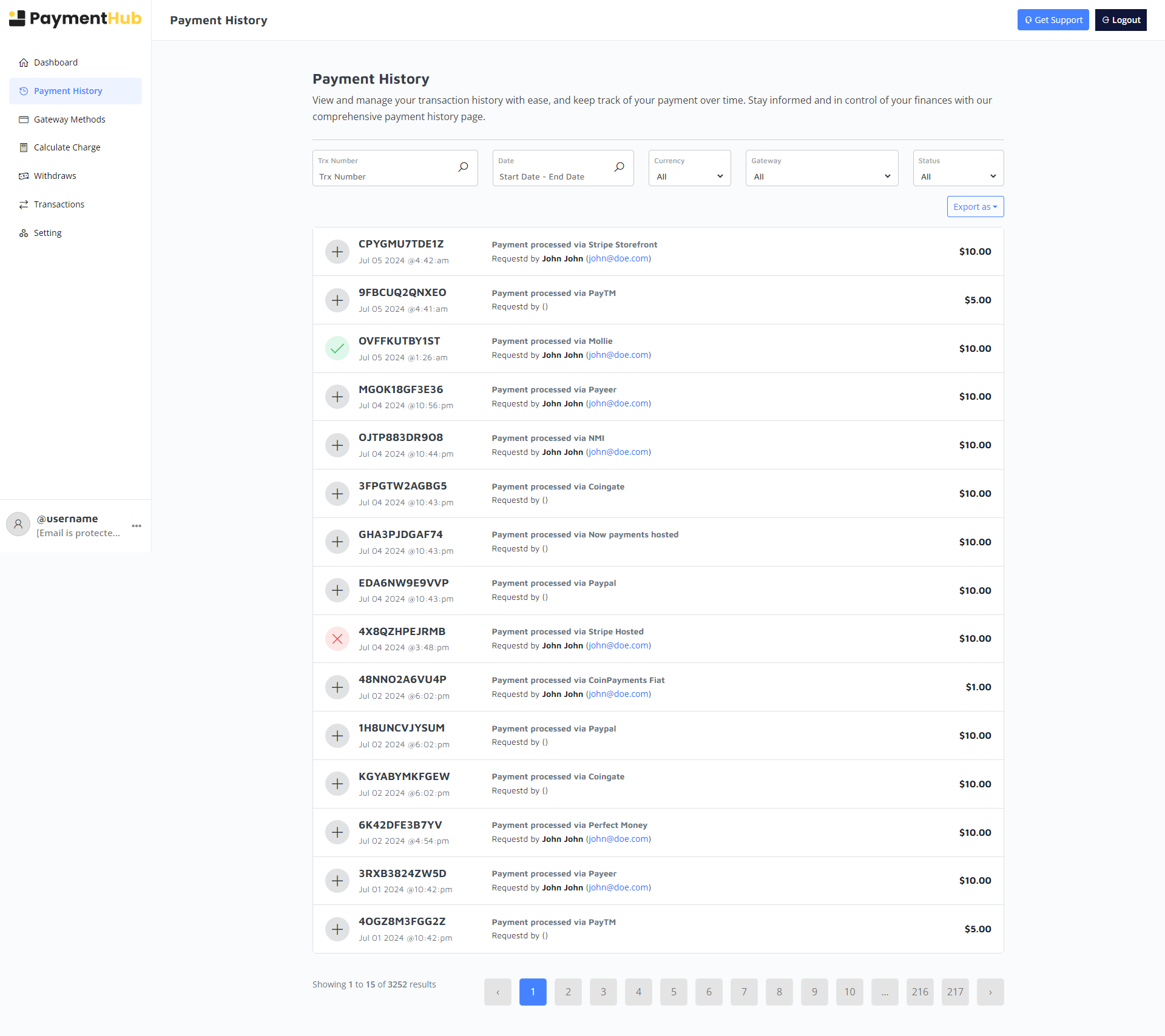The width and height of the screenshot is (1165, 1036).
Task: Click the red X icon for 4X8QZHPEJRMB
Action: click(x=337, y=639)
